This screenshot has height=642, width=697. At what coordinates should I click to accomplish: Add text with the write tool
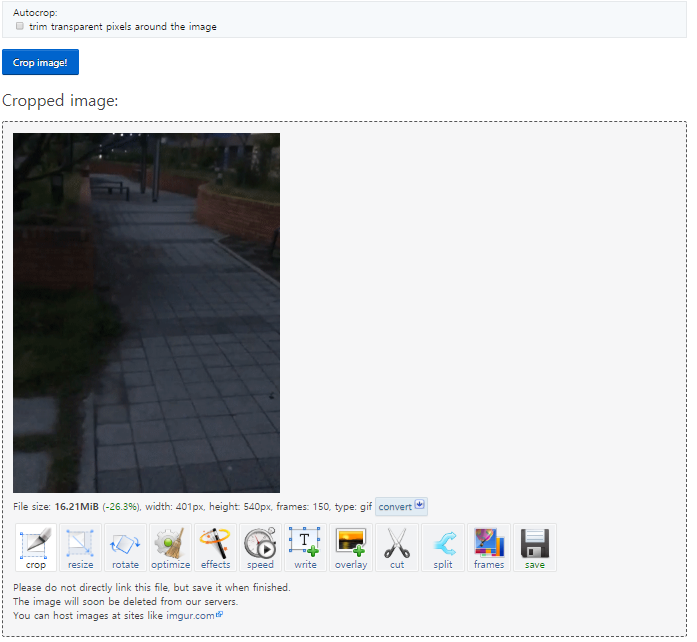(305, 547)
